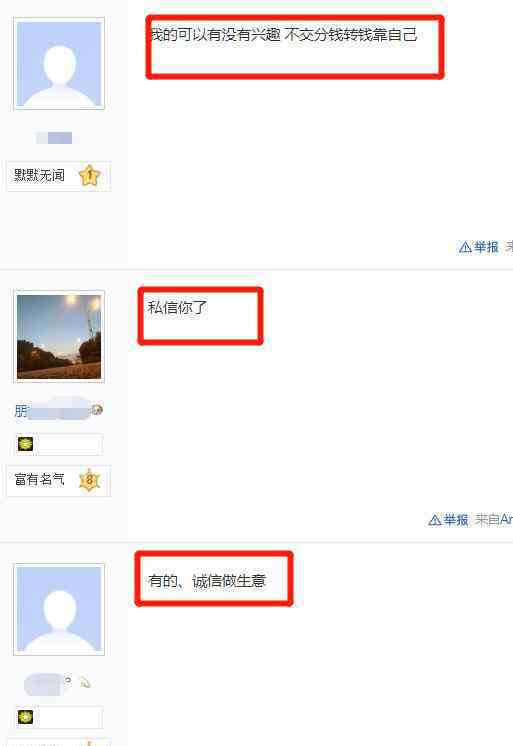Click the level 8 star badge icon
The image size is (513, 746).
pyautogui.click(x=89, y=480)
